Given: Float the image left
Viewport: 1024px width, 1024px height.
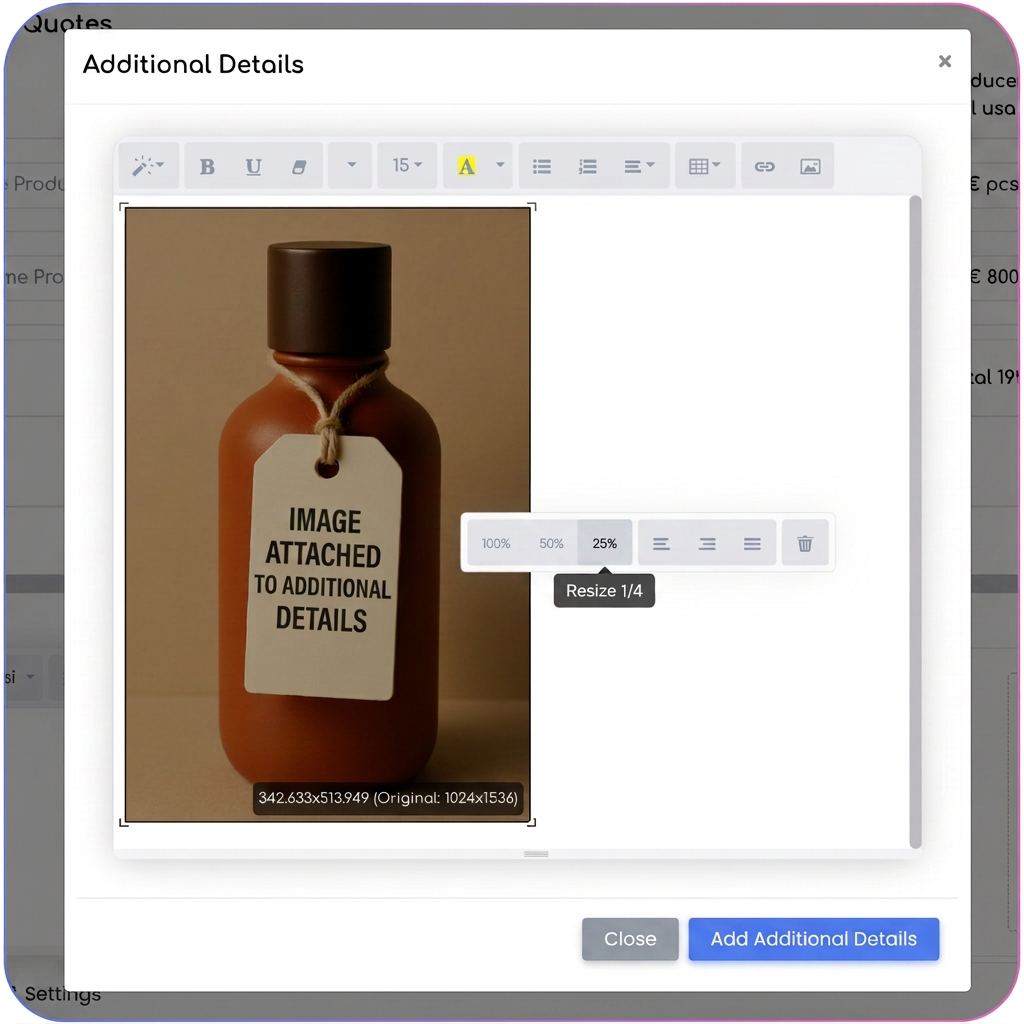Looking at the screenshot, I should 661,543.
